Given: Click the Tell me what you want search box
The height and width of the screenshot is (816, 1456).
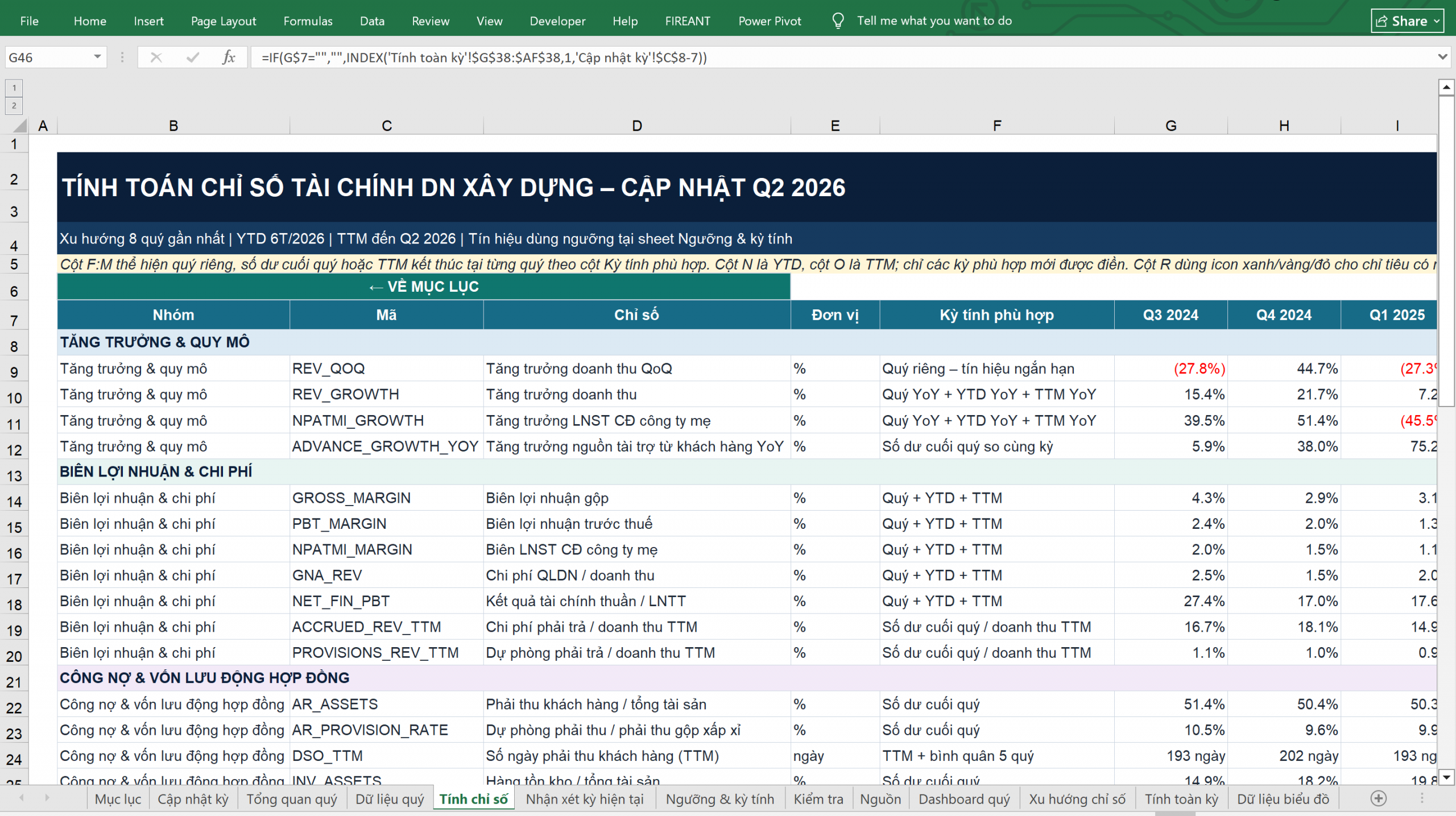Looking at the screenshot, I should tap(934, 21).
